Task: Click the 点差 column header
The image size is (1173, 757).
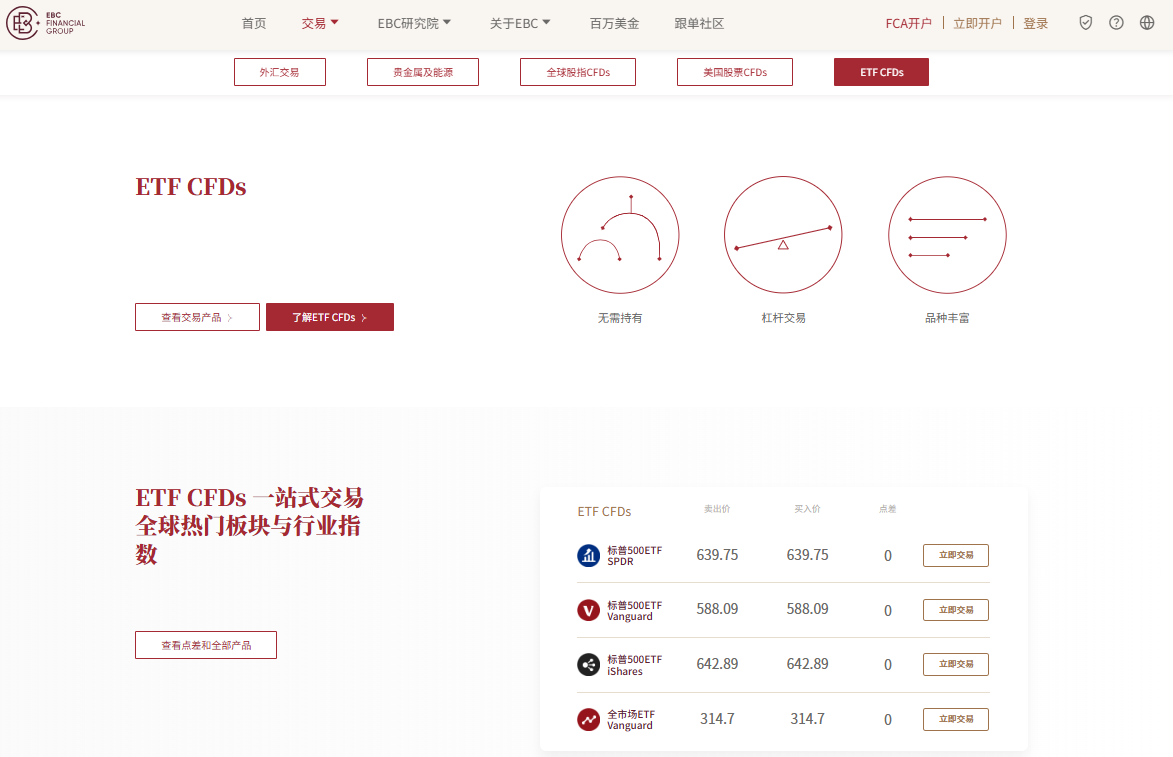Action: 887,509
